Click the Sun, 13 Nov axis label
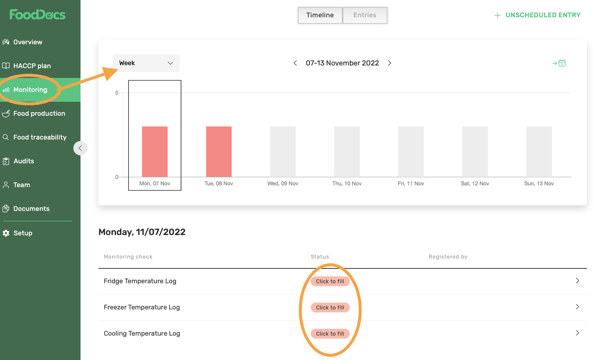Screen dimensions: 600x360 pyautogui.click(x=539, y=184)
